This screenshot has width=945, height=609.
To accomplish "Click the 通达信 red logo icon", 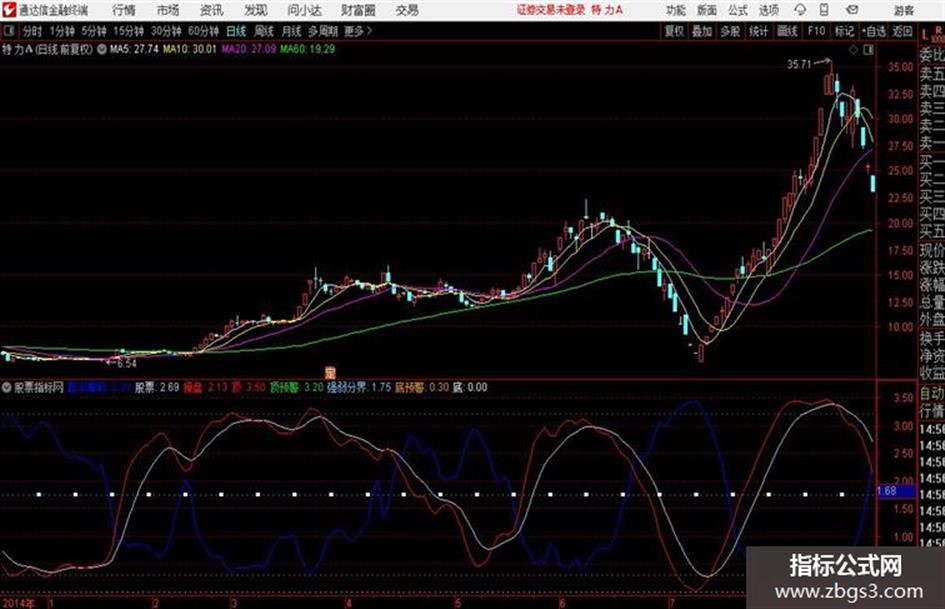I will pyautogui.click(x=8, y=10).
